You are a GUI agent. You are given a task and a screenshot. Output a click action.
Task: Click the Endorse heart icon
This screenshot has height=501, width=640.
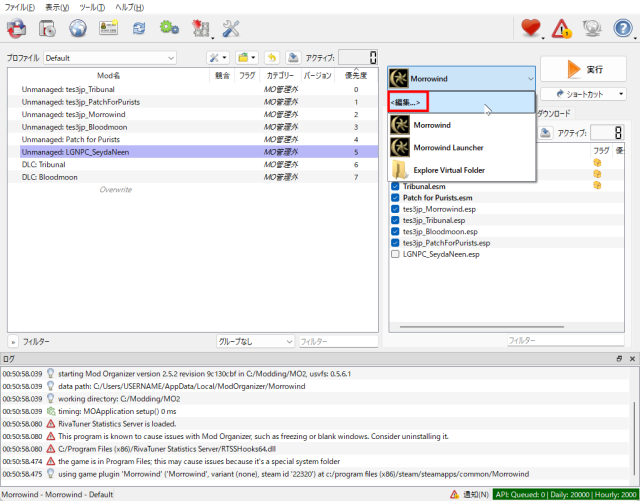(x=531, y=28)
